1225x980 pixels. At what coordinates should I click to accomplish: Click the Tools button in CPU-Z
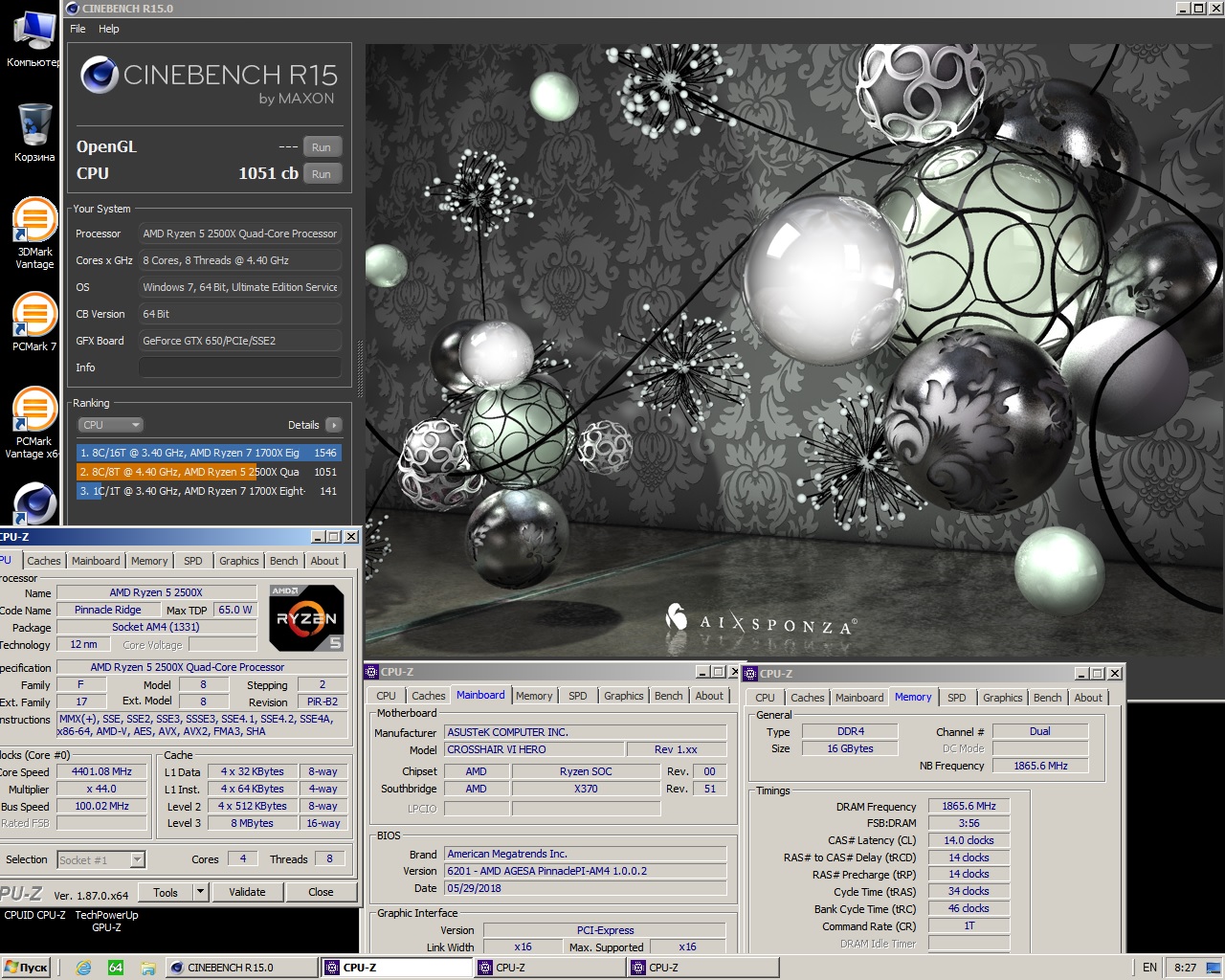tap(166, 892)
